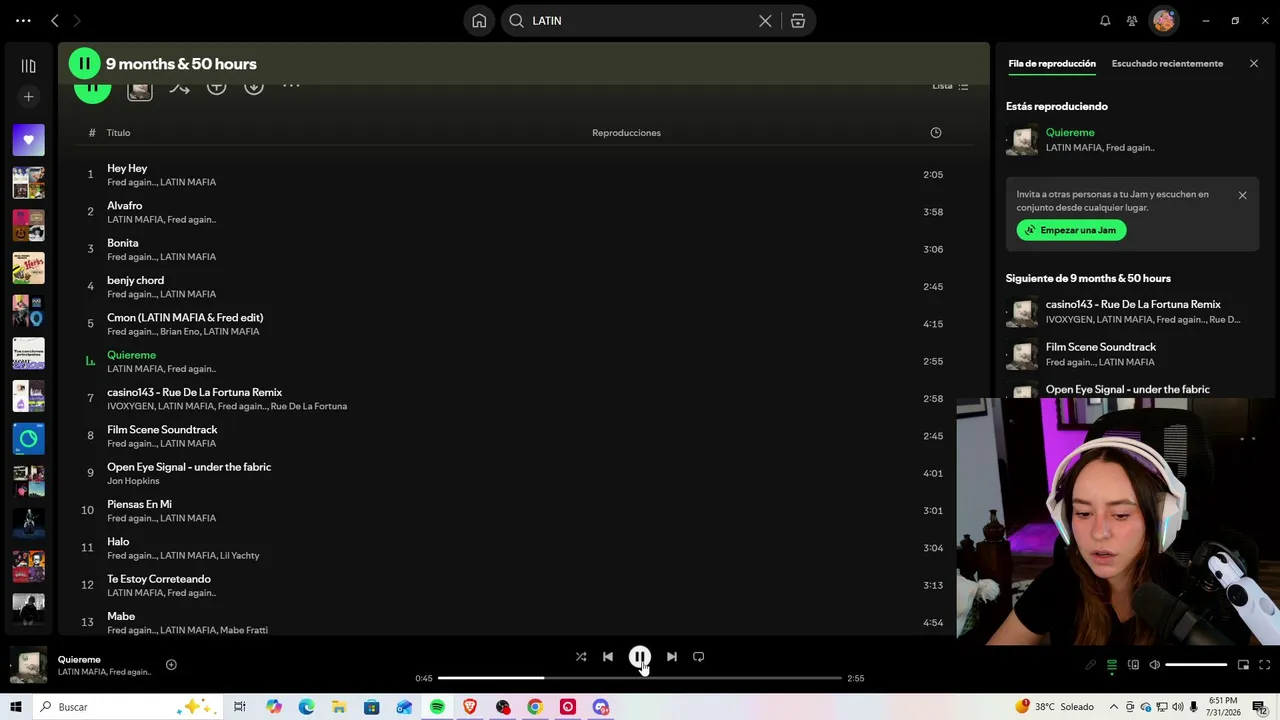
Task: Open Jon Hopkins artist link
Action: click(133, 481)
